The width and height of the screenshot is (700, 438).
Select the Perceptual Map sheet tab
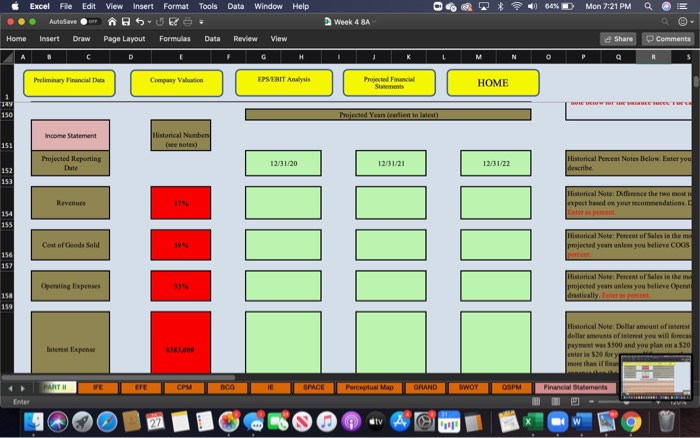coord(369,388)
